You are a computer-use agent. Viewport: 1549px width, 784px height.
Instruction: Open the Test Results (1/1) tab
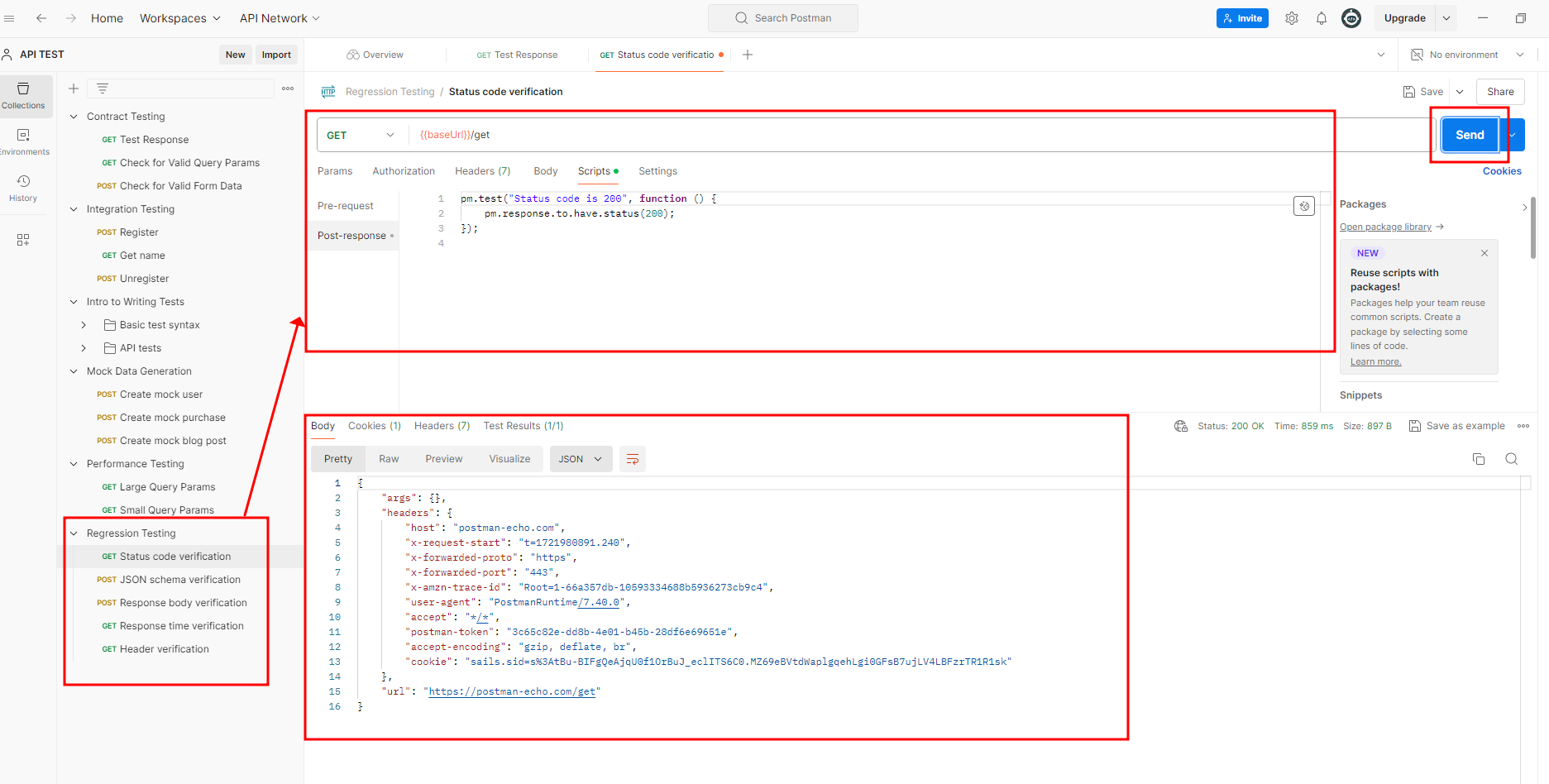tap(524, 426)
